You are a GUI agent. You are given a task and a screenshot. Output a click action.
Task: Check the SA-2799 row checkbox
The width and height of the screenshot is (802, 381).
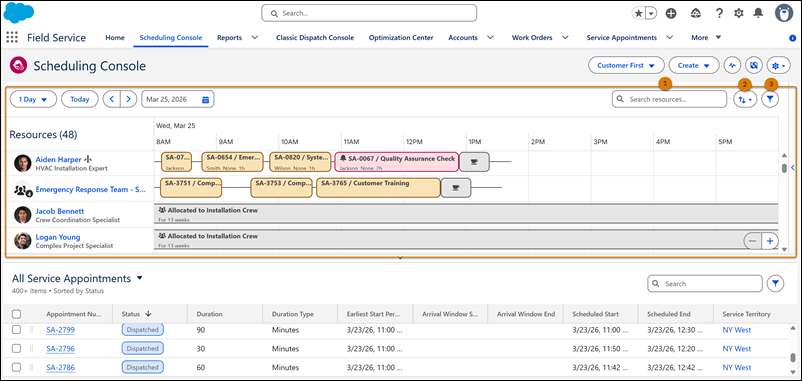(16, 330)
